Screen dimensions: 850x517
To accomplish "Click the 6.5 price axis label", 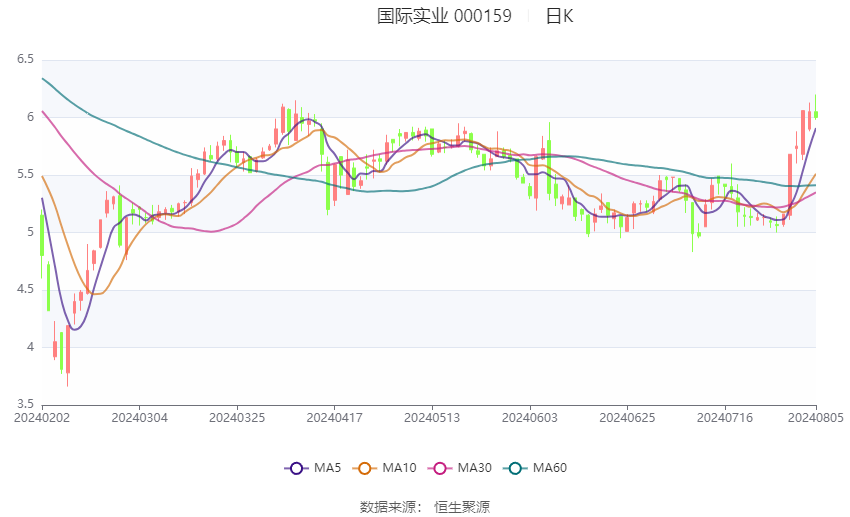I will pos(25,60).
